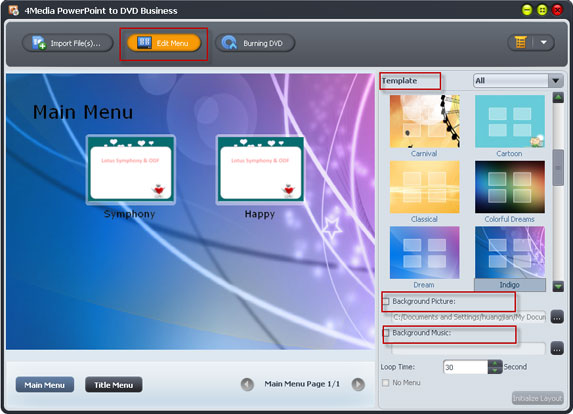Click the Happy caption in preview
This screenshot has width=573, height=414.
[x=260, y=214]
